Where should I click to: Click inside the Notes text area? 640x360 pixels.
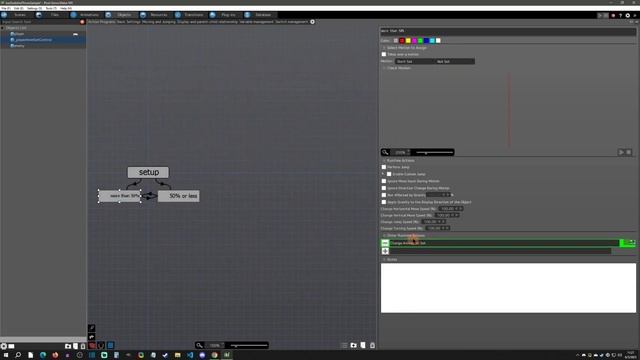(x=508, y=288)
